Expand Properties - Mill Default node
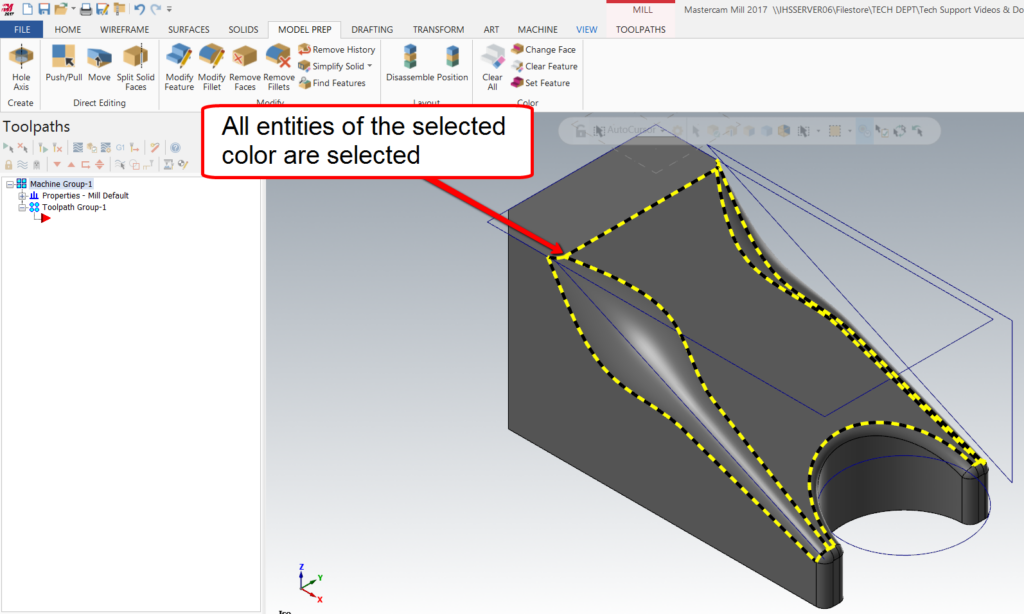The image size is (1024, 614). [x=22, y=196]
